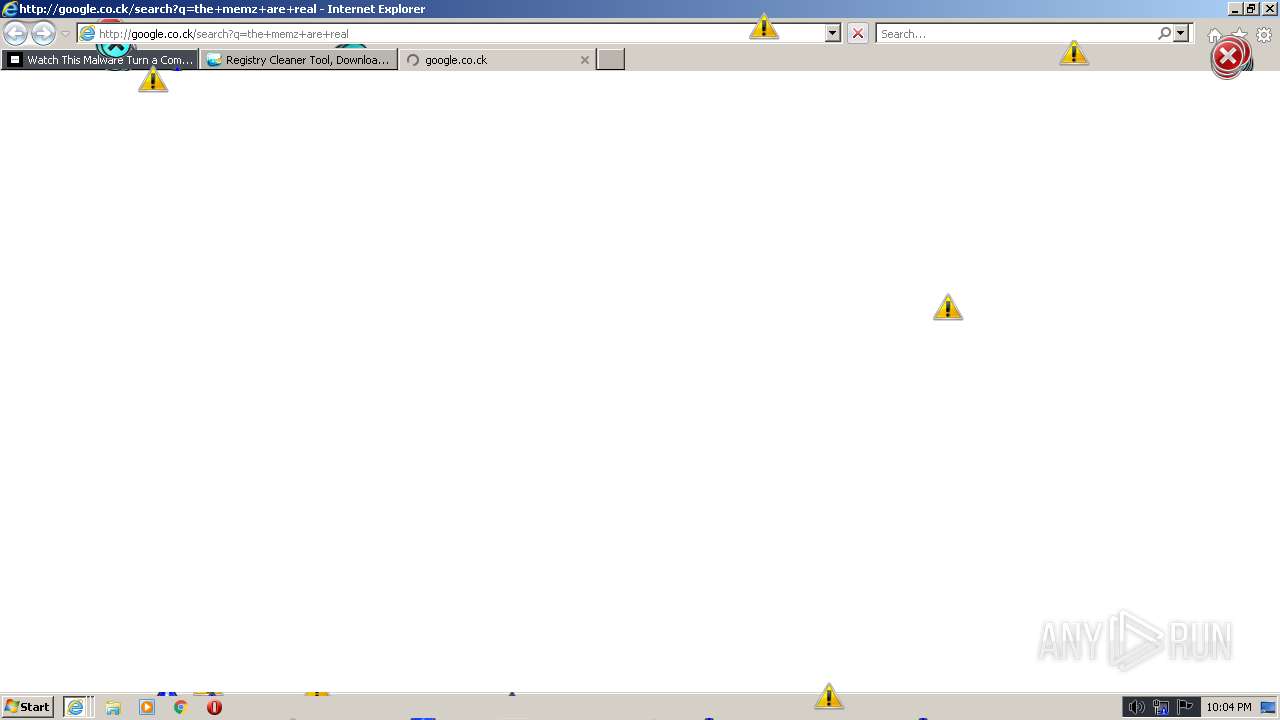Open Internet Explorer taskbar icon
This screenshot has width=1280, height=720.
pyautogui.click(x=78, y=706)
